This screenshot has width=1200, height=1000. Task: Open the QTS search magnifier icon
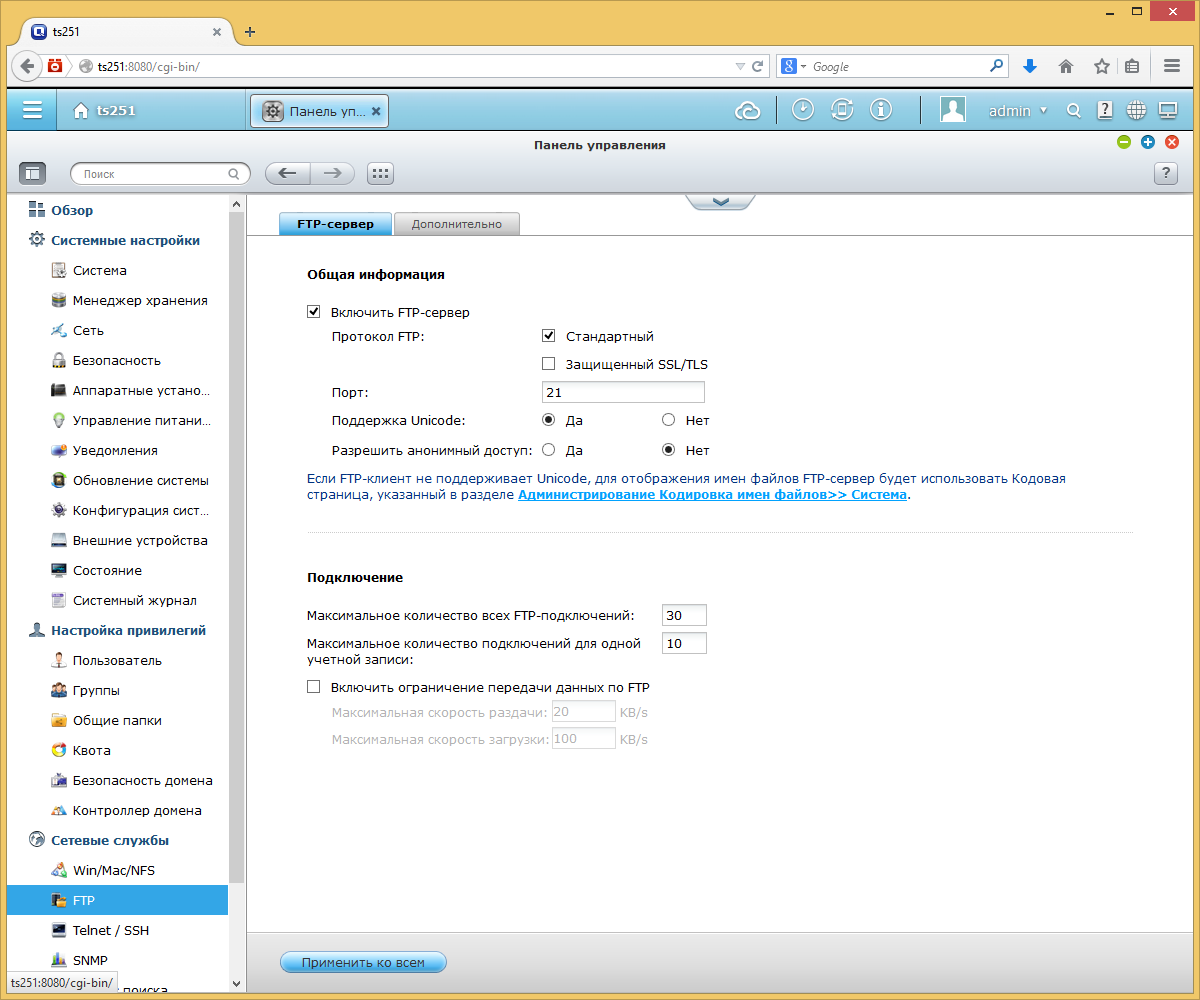pos(1074,111)
